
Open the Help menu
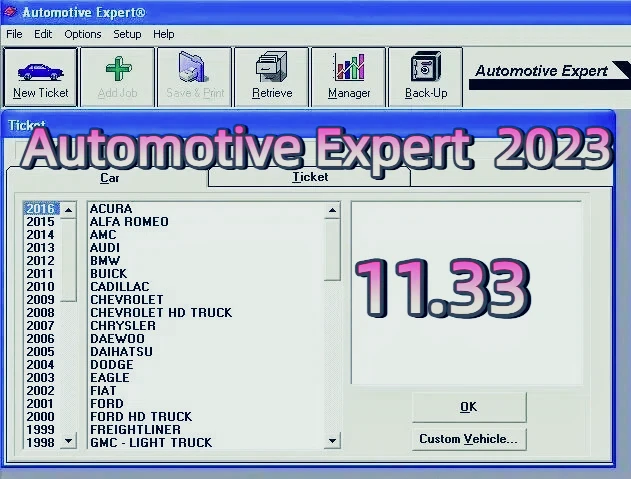[163, 34]
